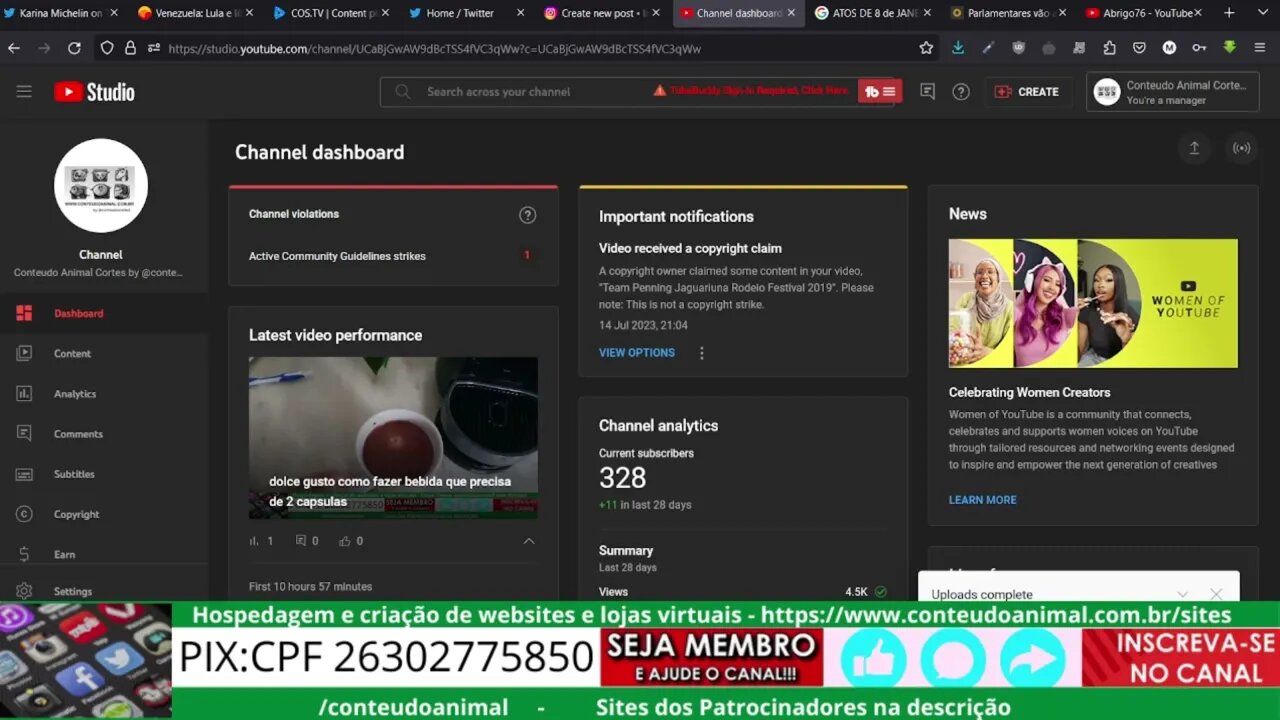This screenshot has width=1280, height=720.
Task: Open the send feedback icon in header
Action: [927, 91]
